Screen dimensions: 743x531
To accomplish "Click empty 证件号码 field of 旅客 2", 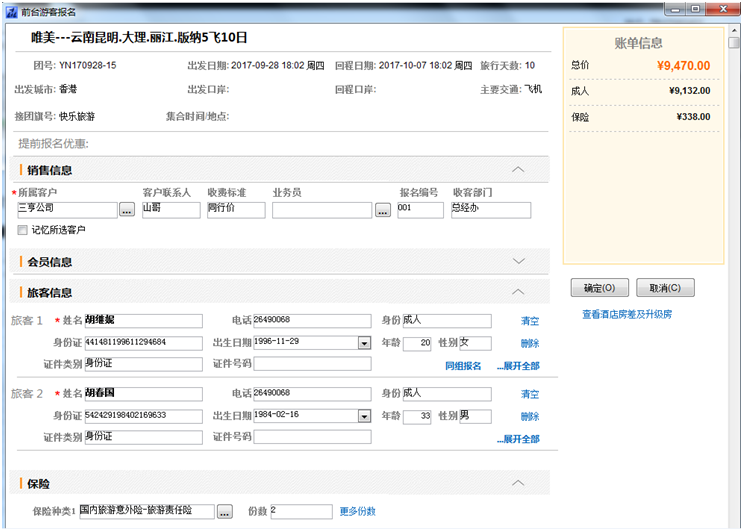I will click(312, 437).
